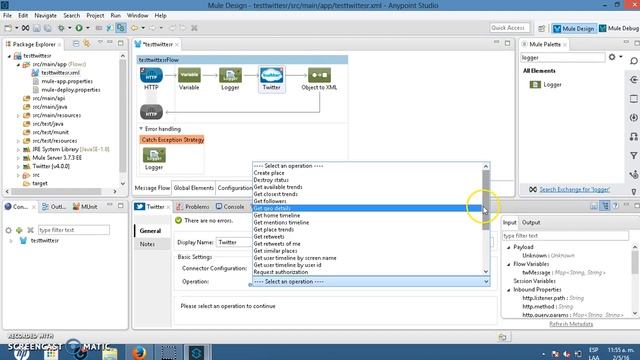Collapse the Payload node in Input
This screenshot has height=360, width=640.
[509, 247]
